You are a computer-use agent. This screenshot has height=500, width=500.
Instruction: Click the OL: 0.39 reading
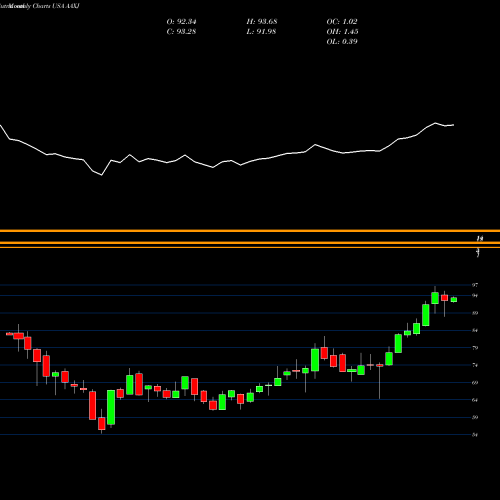pyautogui.click(x=342, y=42)
